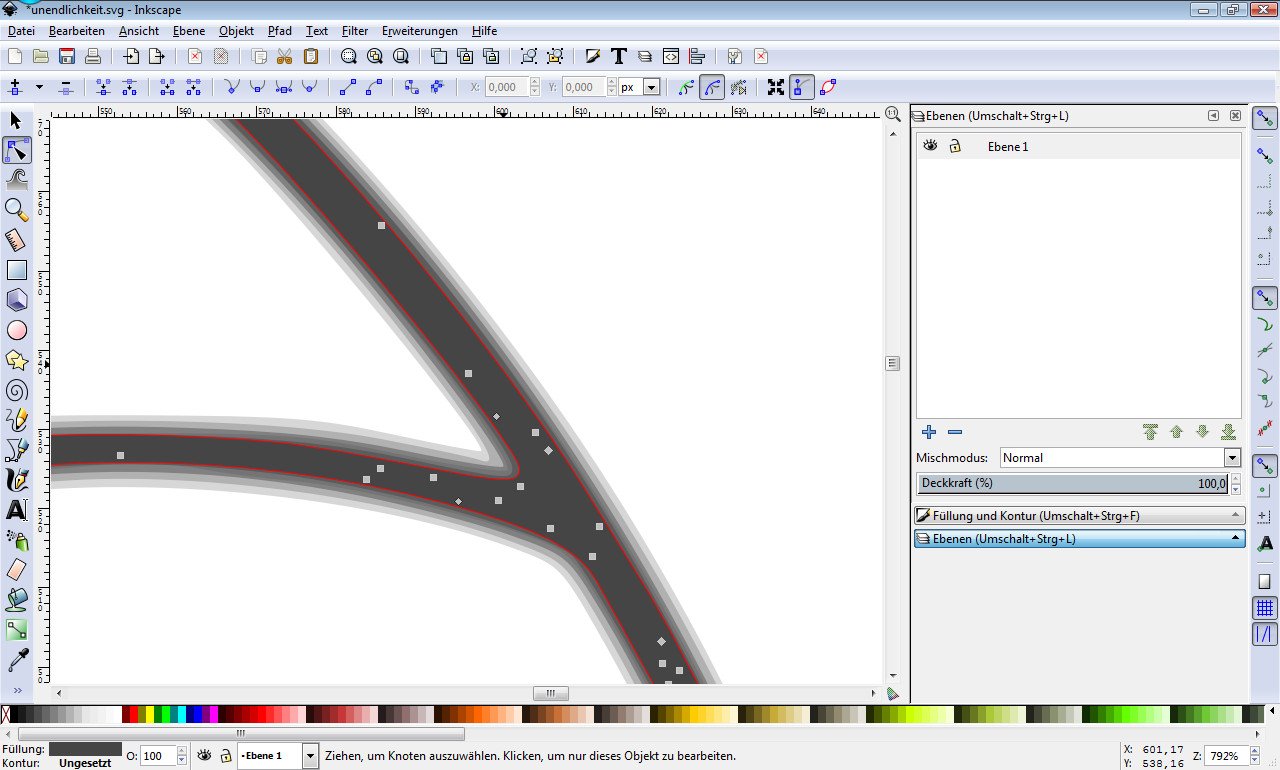Toggle visibility of layer Ebene 1

pos(930,146)
